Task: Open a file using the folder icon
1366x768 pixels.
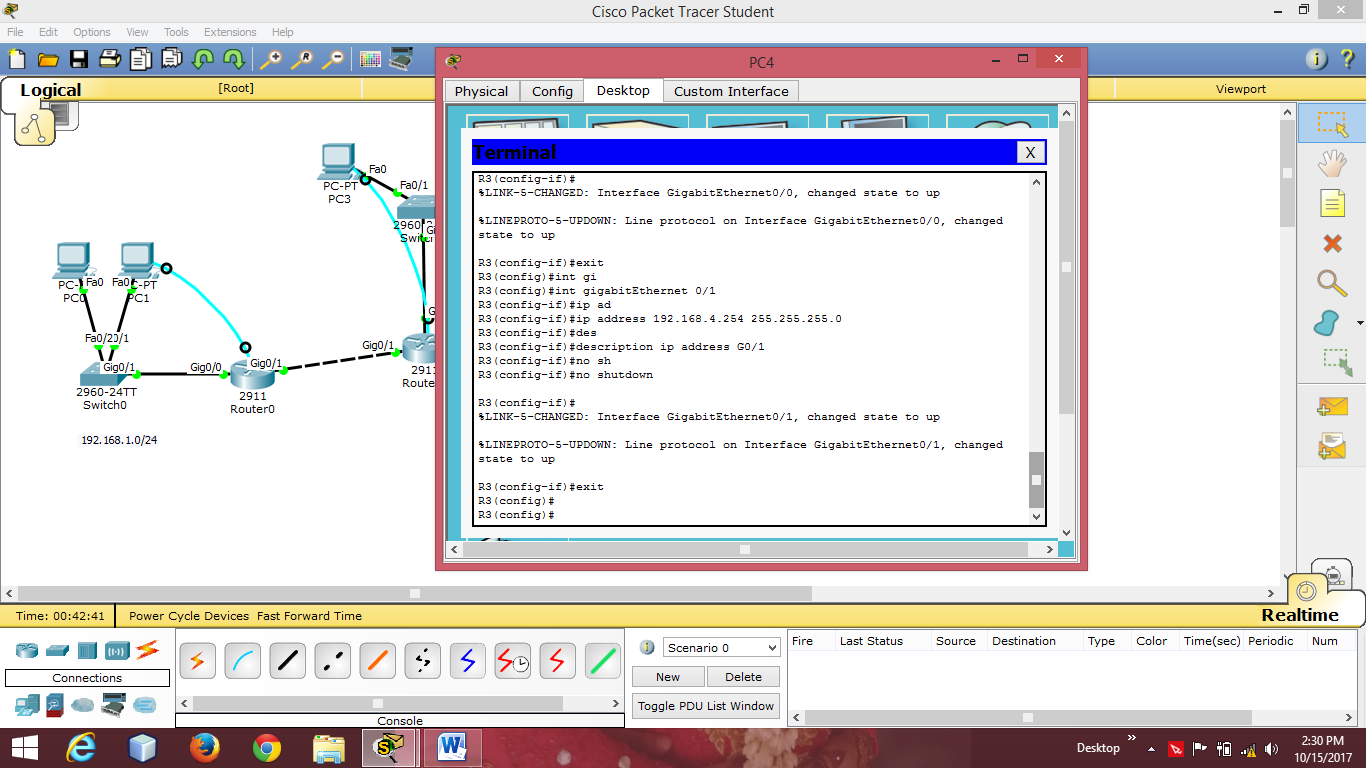Action: (x=48, y=59)
